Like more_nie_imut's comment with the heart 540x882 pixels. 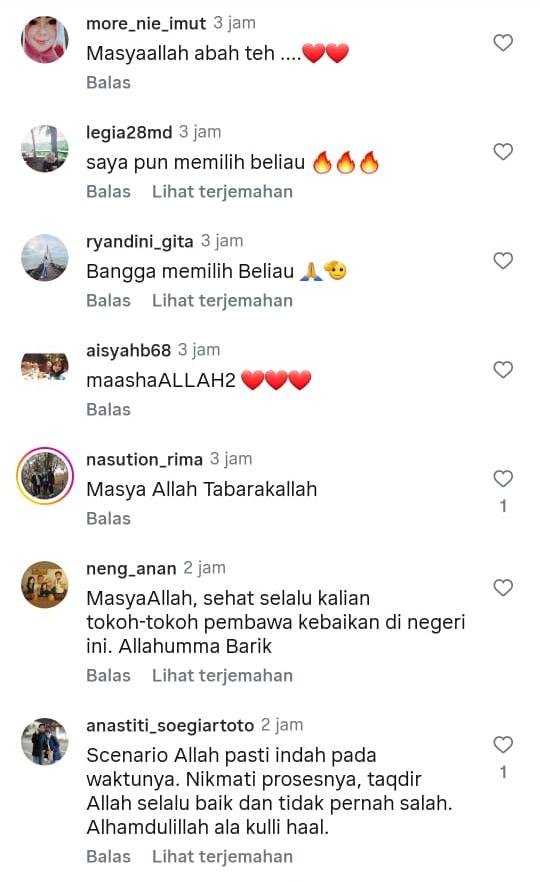click(503, 43)
